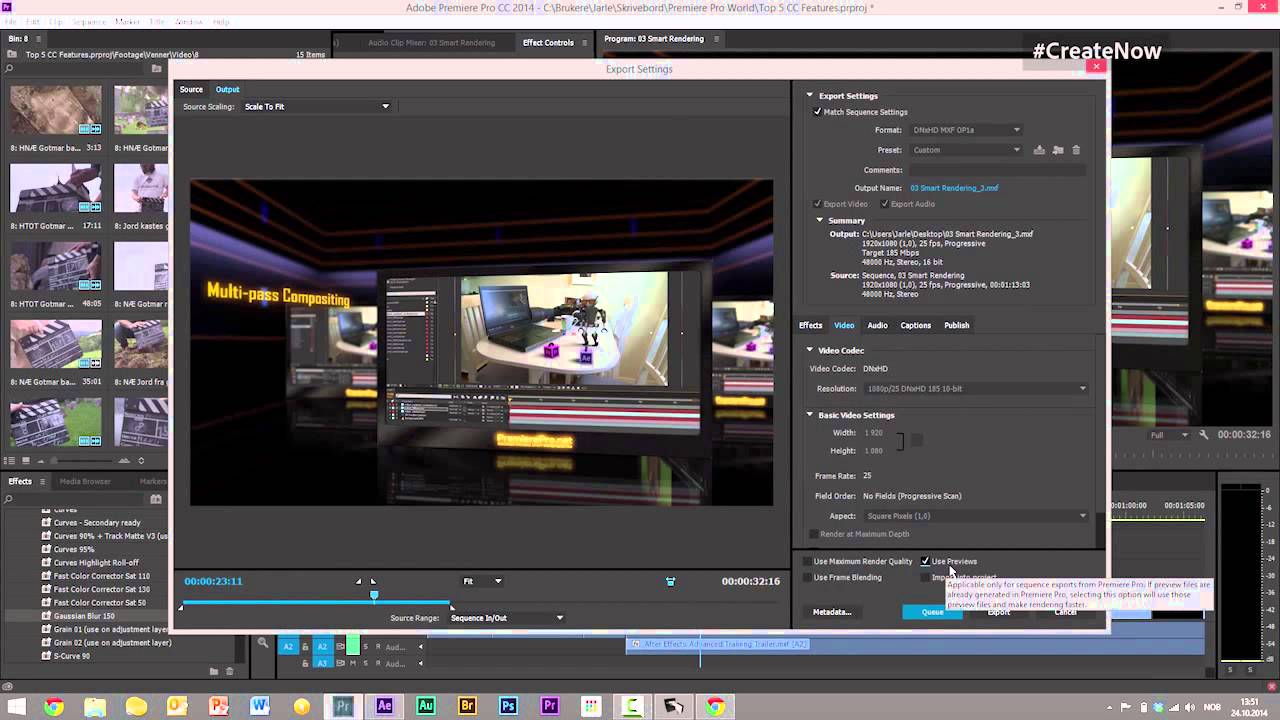Click the Gaussian Blur 150 preset icon
Image resolution: width=1280 pixels, height=720 pixels.
[46, 616]
